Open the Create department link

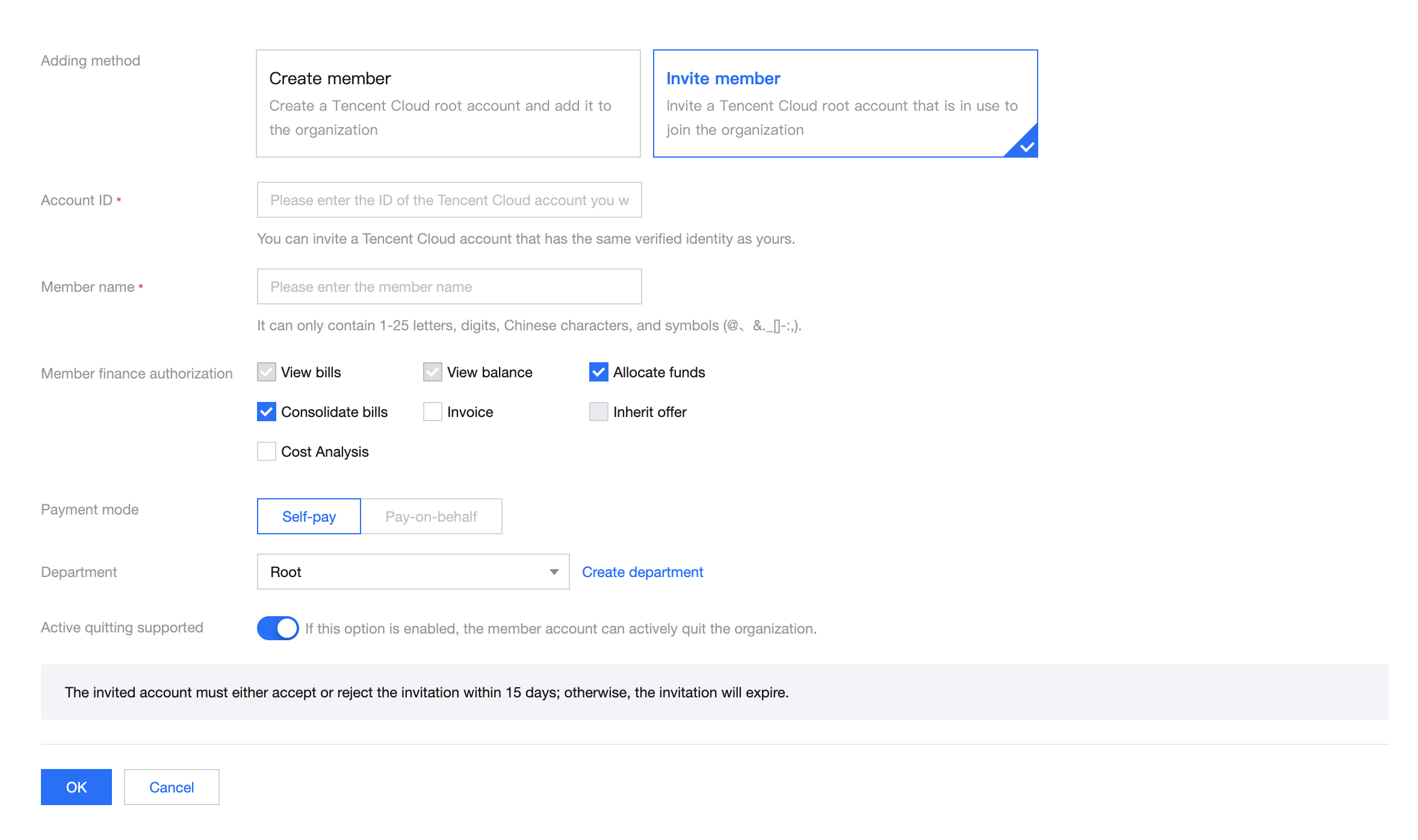(x=642, y=572)
